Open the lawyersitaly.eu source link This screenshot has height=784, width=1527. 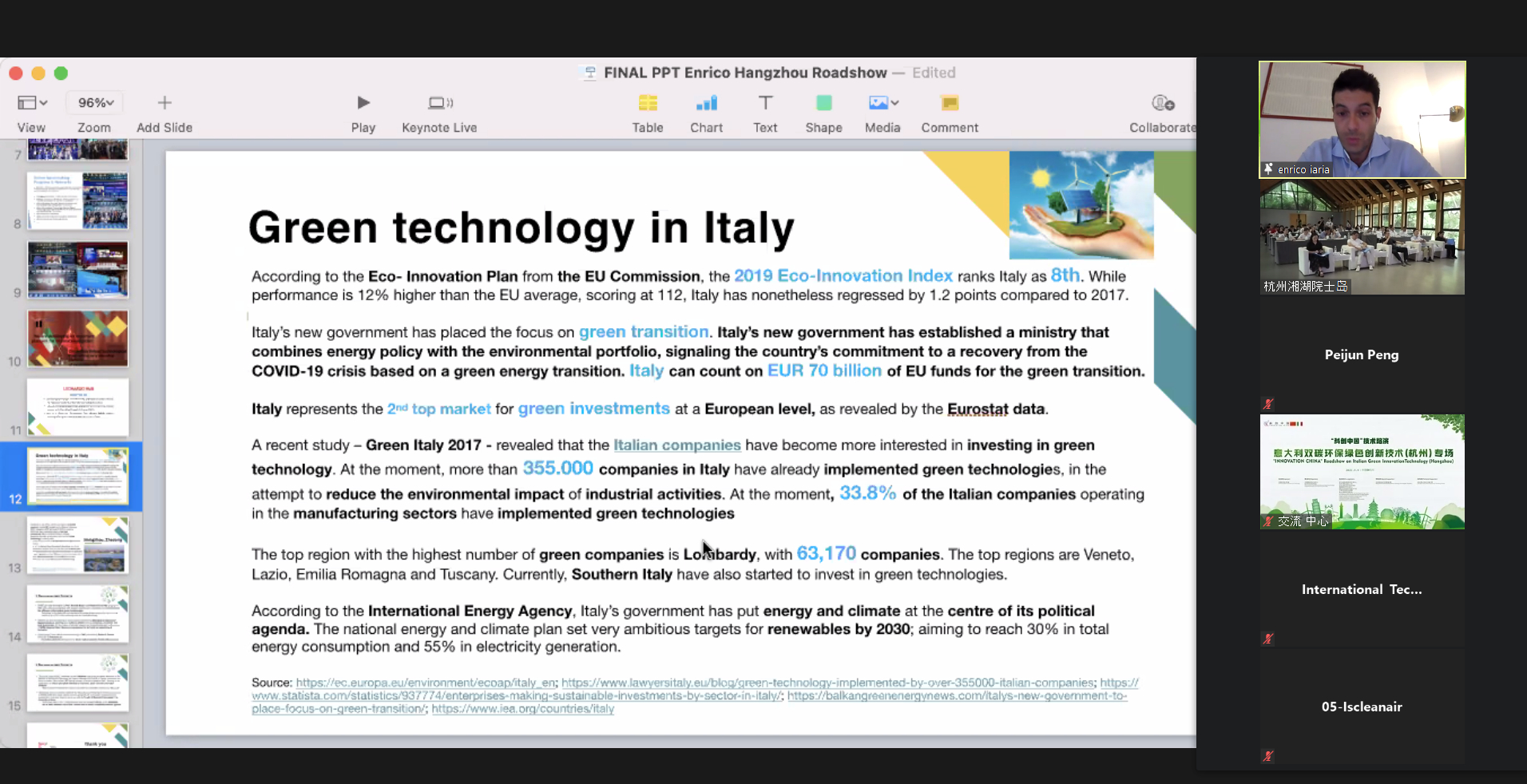click(x=827, y=683)
